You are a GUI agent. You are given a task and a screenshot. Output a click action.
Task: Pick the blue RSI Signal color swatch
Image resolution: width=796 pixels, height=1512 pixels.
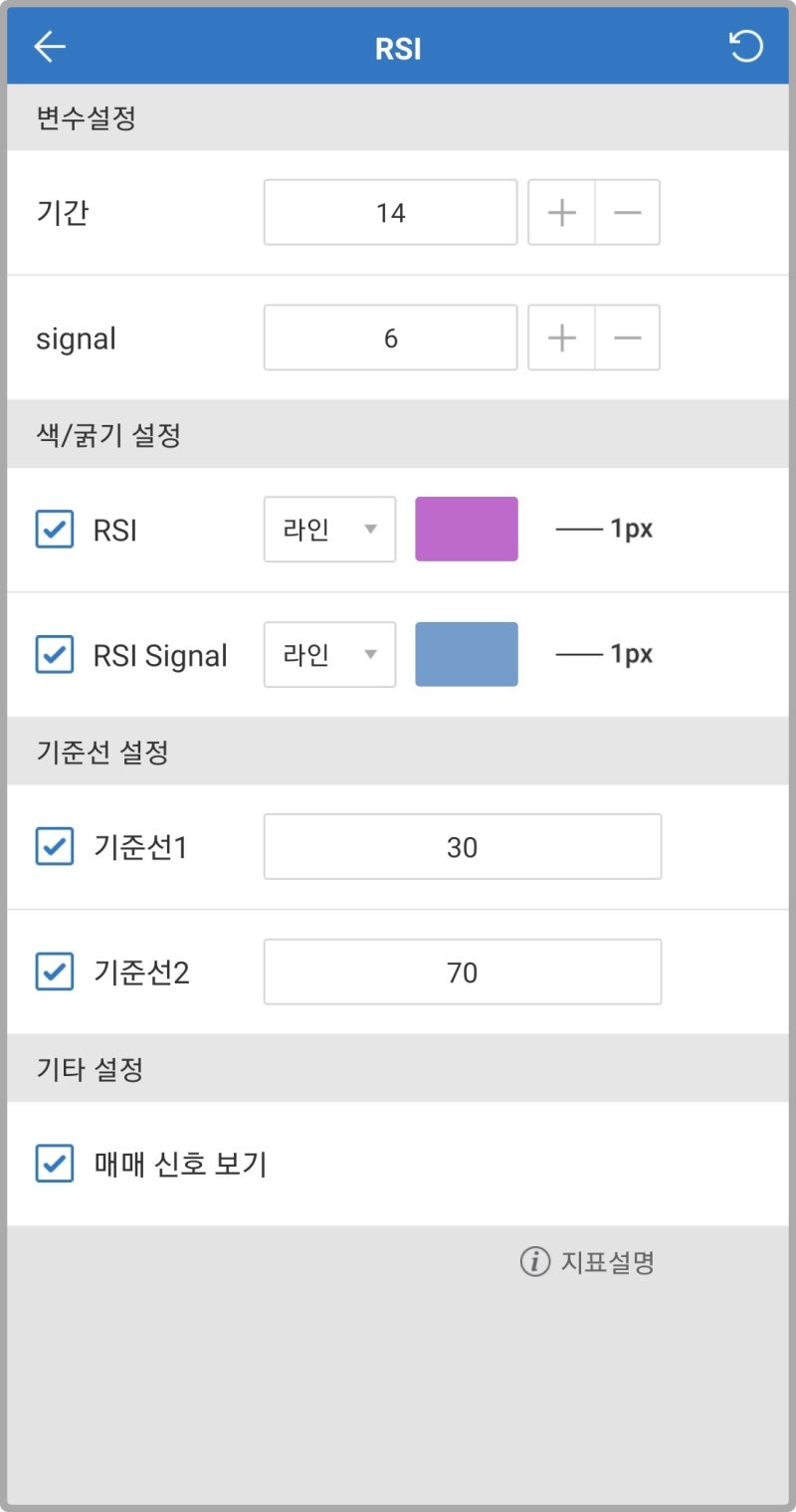click(467, 654)
